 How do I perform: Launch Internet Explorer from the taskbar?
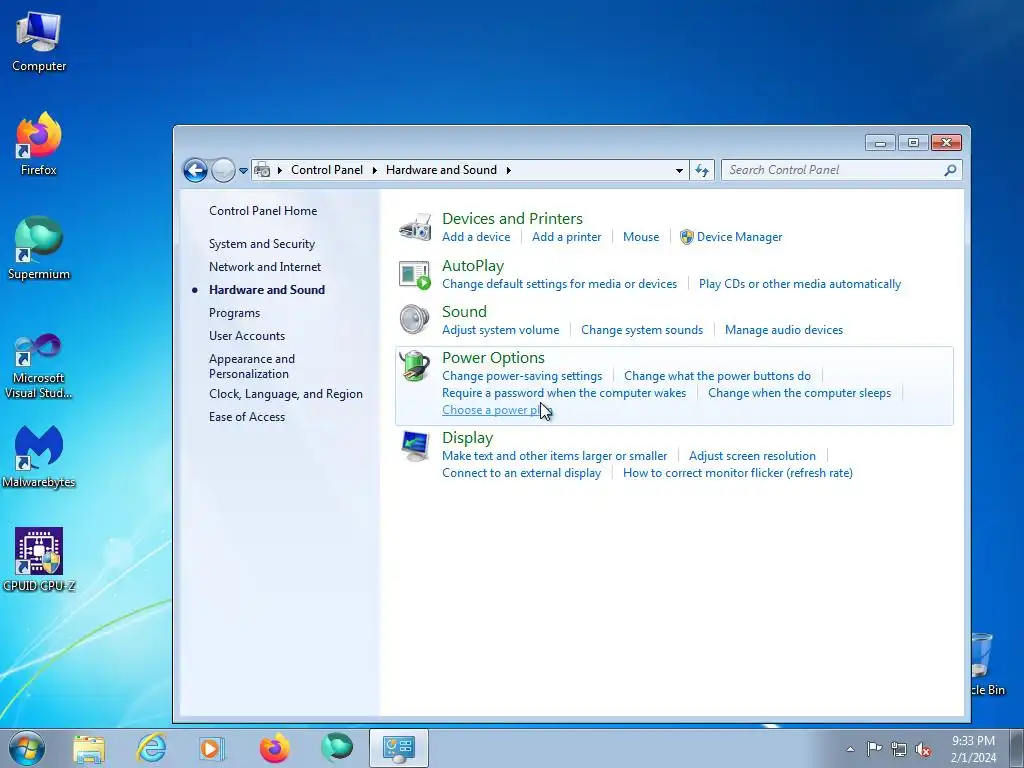click(151, 748)
